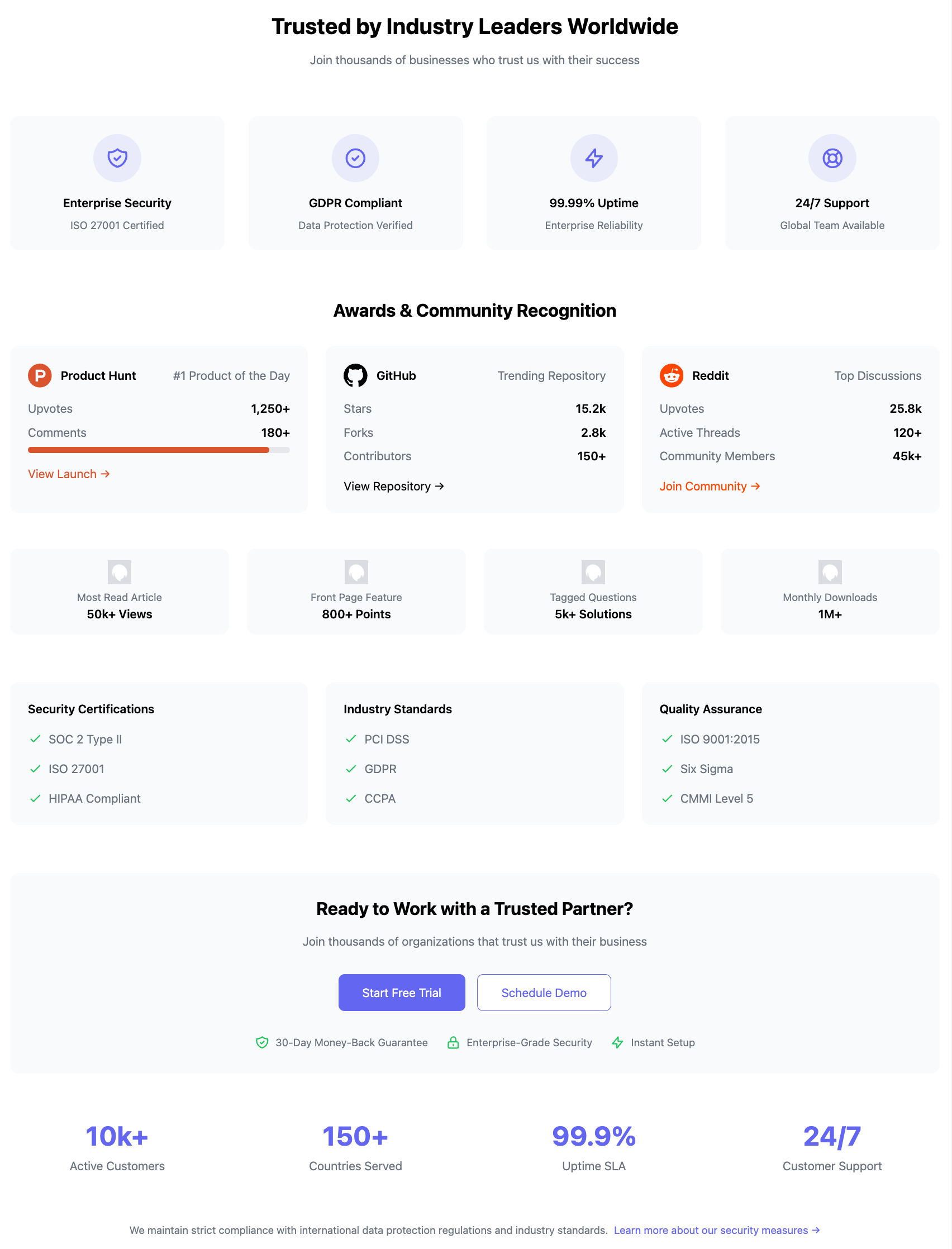Click the 2.8k Forks value

593,432
